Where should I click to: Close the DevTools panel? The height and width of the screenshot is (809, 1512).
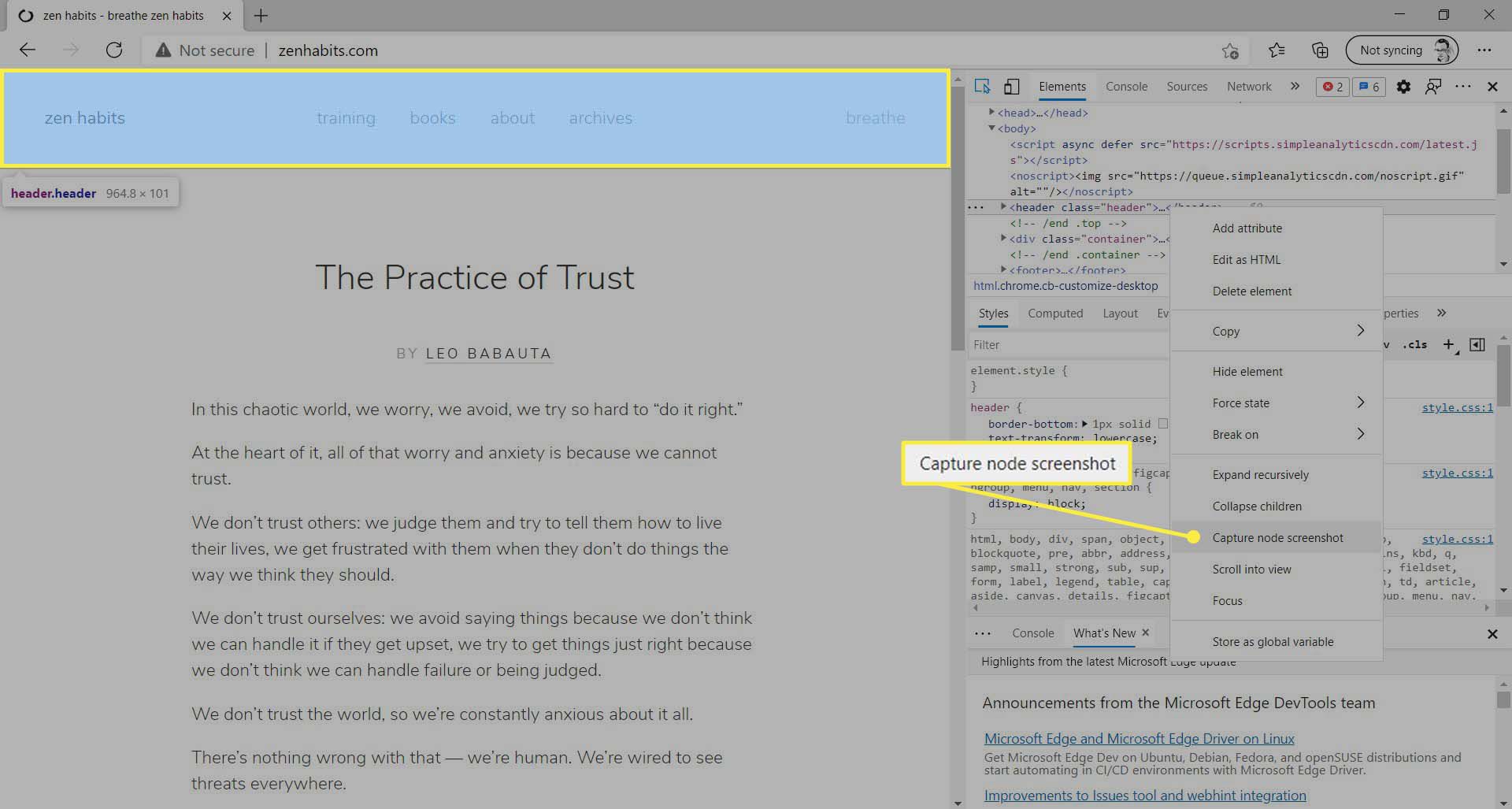1492,87
